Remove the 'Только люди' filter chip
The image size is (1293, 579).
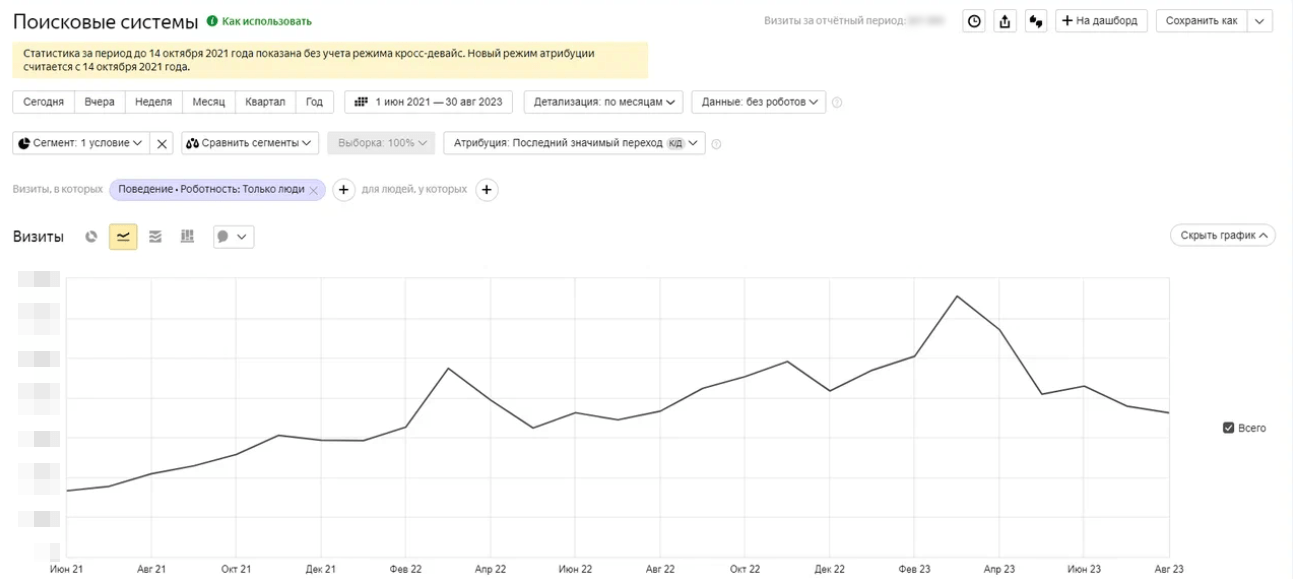(314, 190)
